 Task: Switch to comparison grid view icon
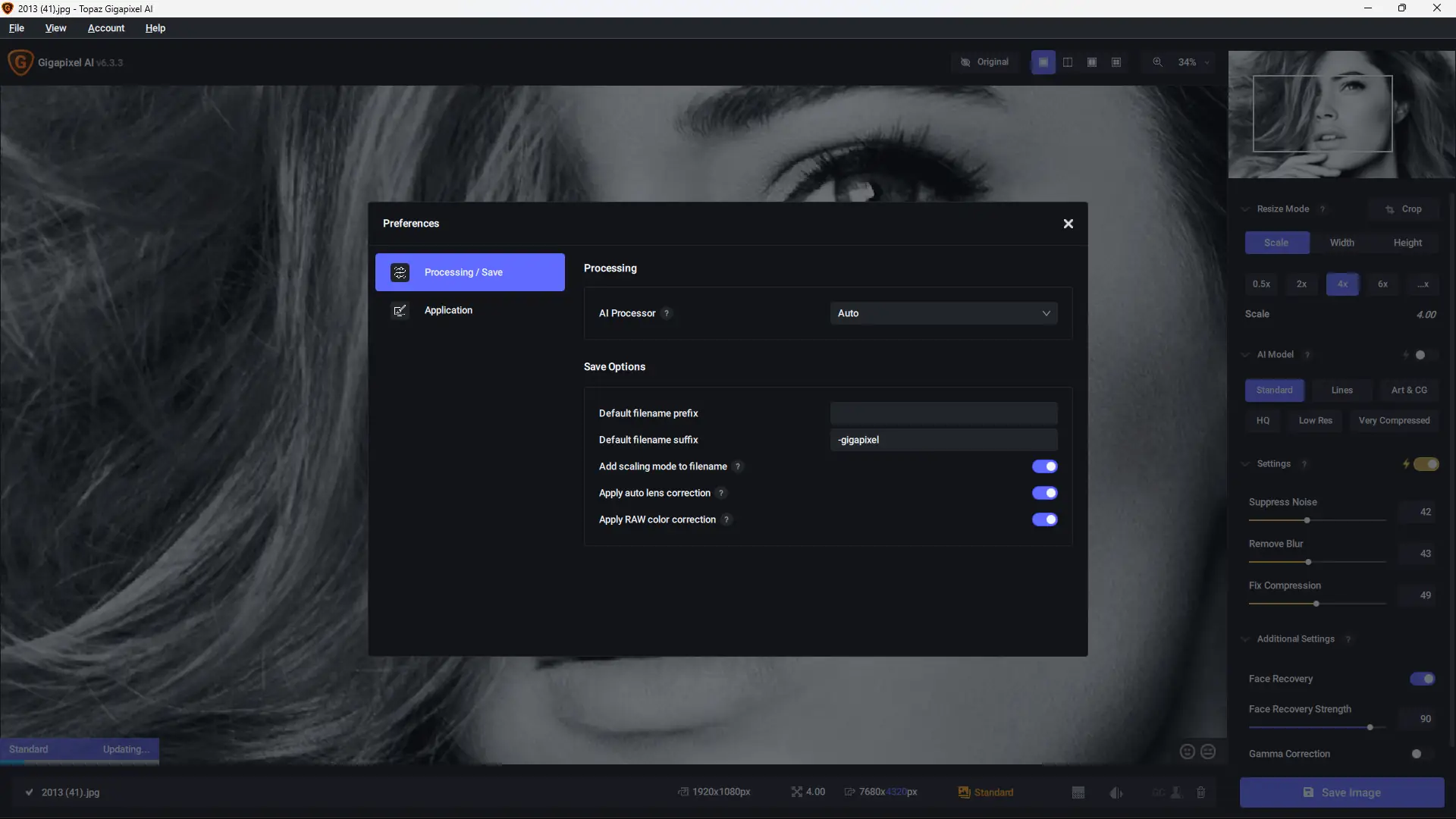(x=1116, y=62)
